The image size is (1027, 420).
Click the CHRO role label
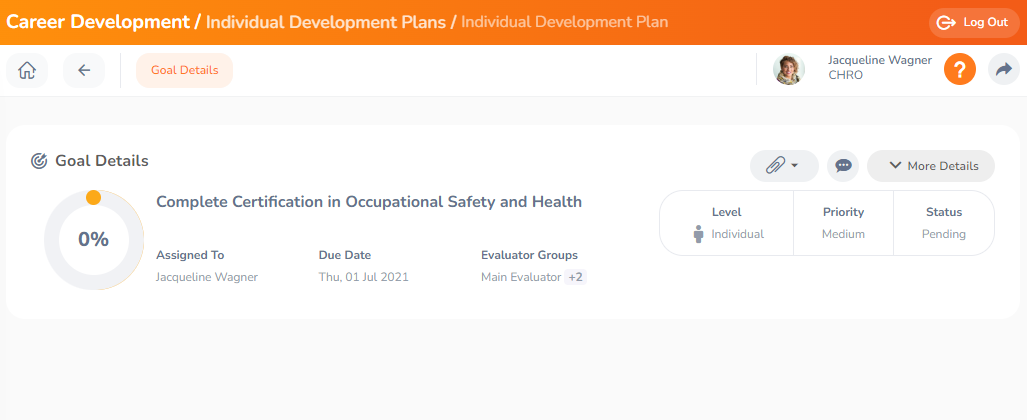(846, 75)
